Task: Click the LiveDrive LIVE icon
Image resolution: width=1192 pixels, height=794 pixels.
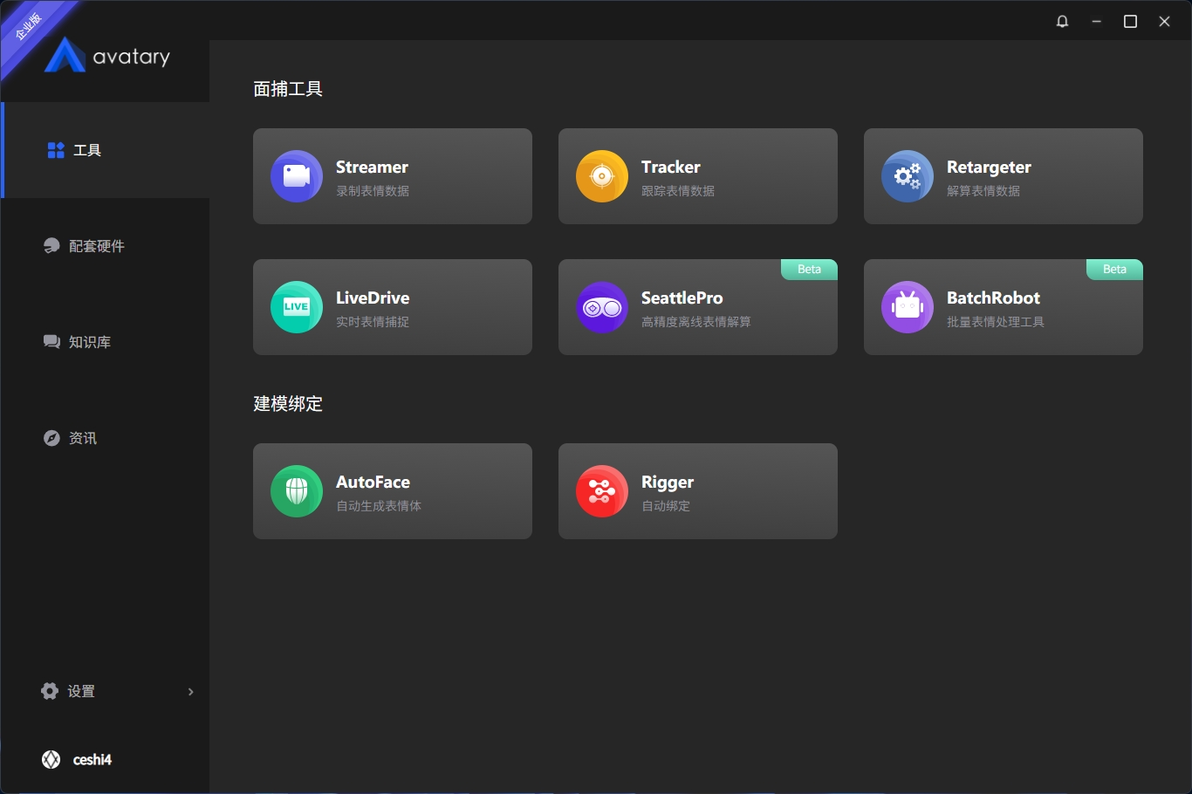Action: (296, 307)
